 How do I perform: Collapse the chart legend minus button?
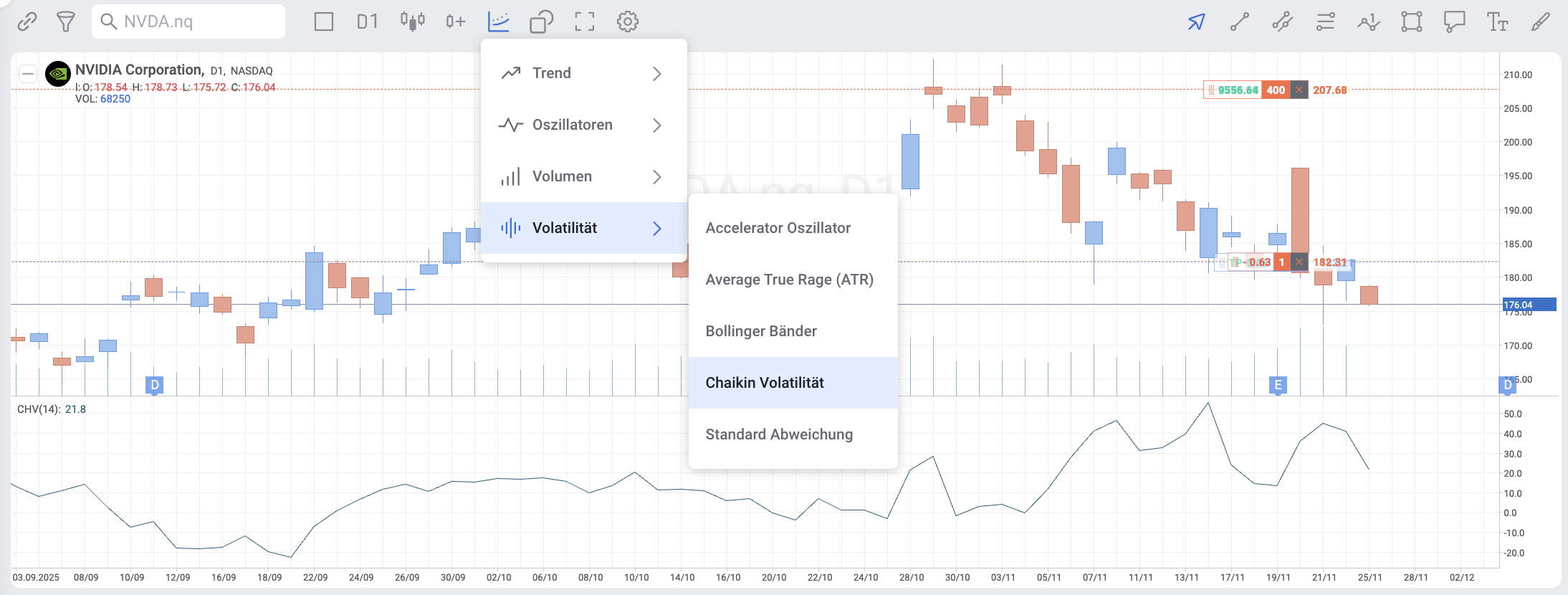click(28, 73)
